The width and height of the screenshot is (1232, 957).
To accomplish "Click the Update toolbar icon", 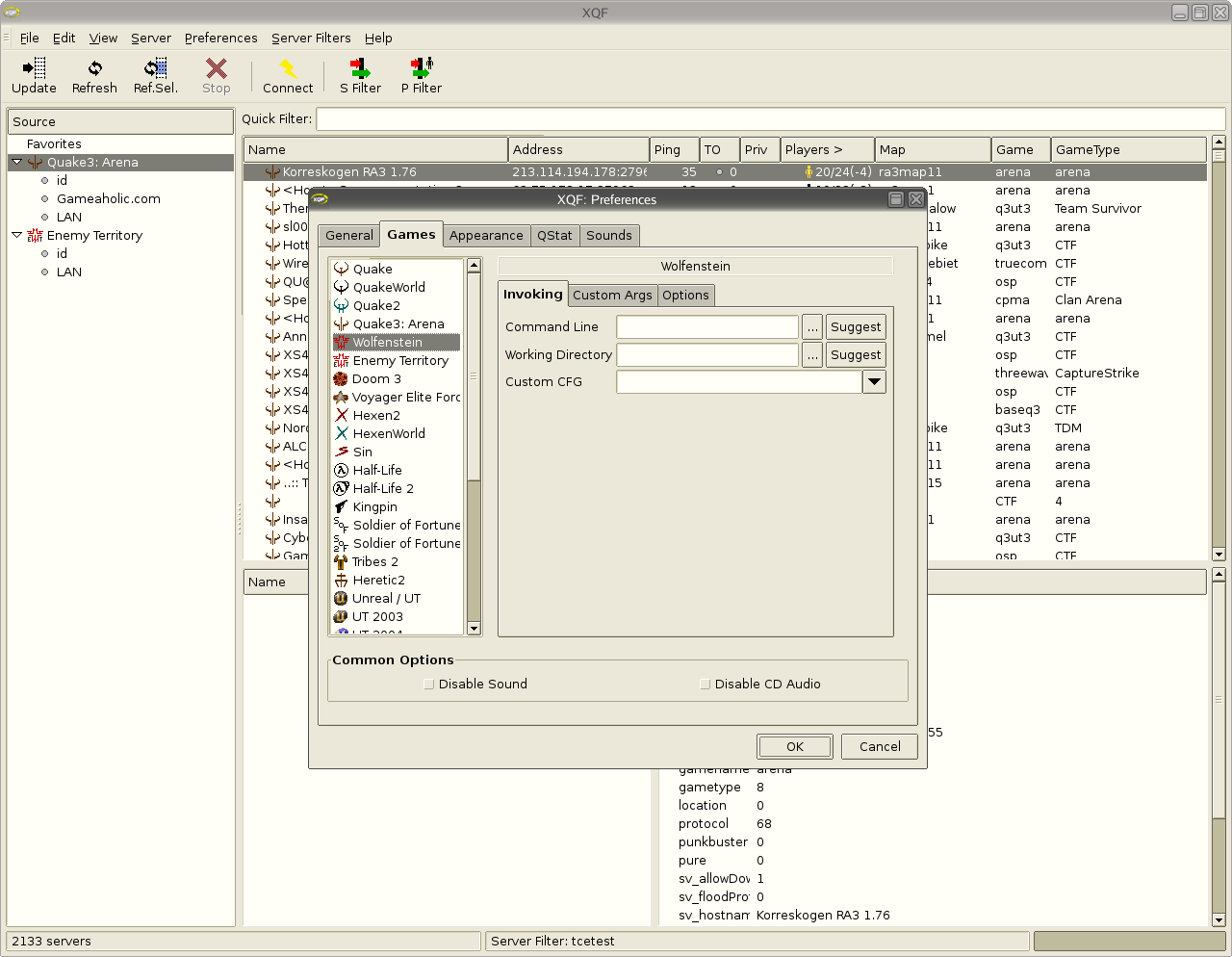I will pos(34,68).
